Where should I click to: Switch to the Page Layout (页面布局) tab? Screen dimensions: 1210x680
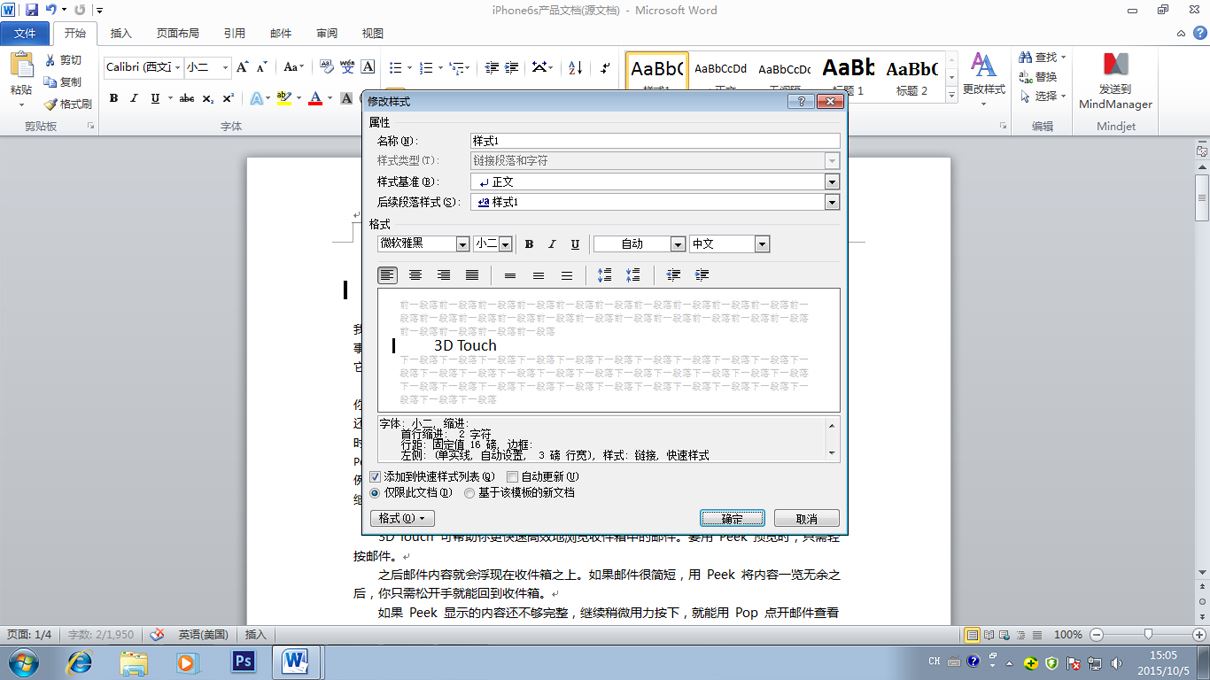coord(178,33)
